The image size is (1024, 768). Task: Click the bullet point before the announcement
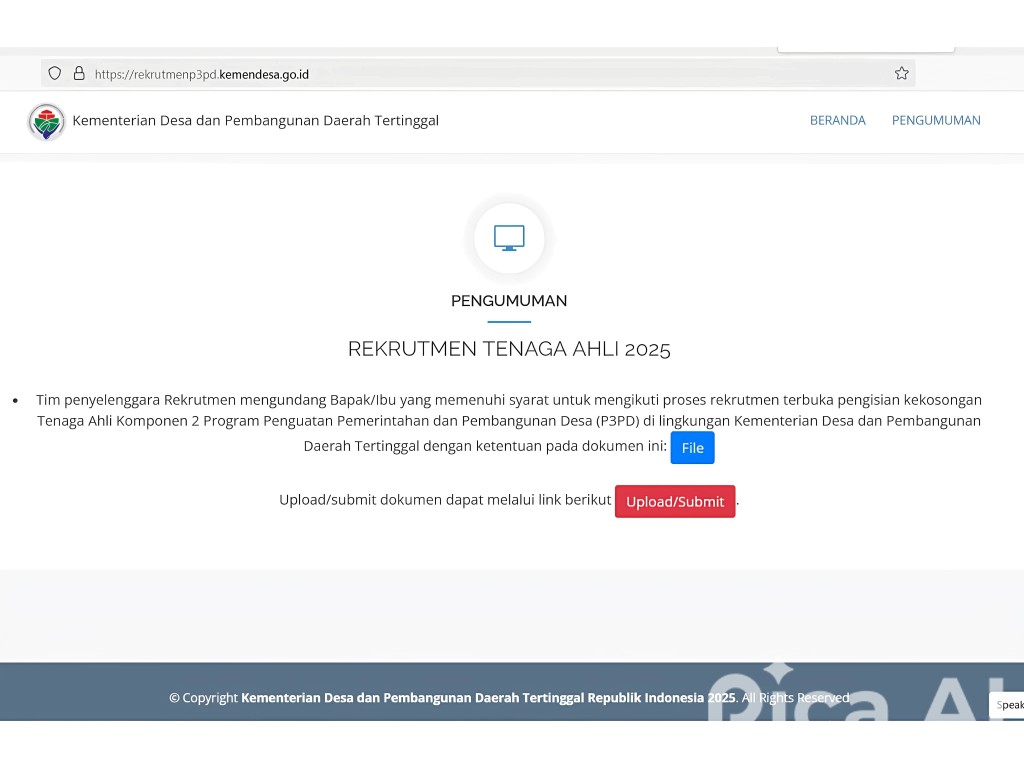click(15, 400)
